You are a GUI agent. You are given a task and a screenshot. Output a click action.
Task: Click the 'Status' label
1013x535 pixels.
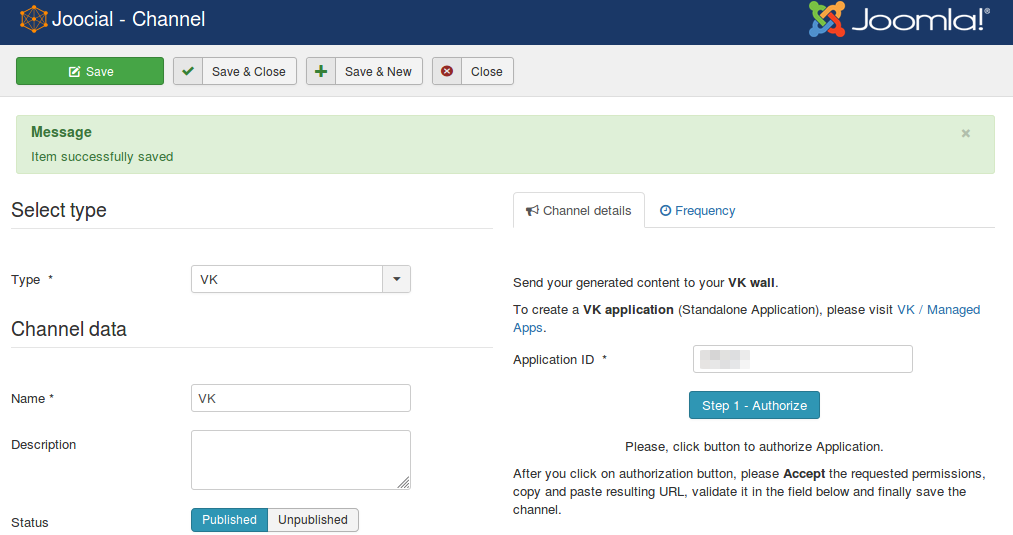pos(30,523)
